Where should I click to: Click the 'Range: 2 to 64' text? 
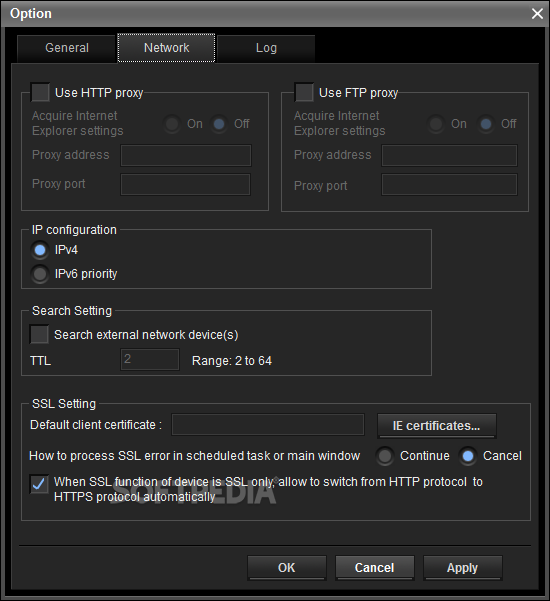[232, 361]
